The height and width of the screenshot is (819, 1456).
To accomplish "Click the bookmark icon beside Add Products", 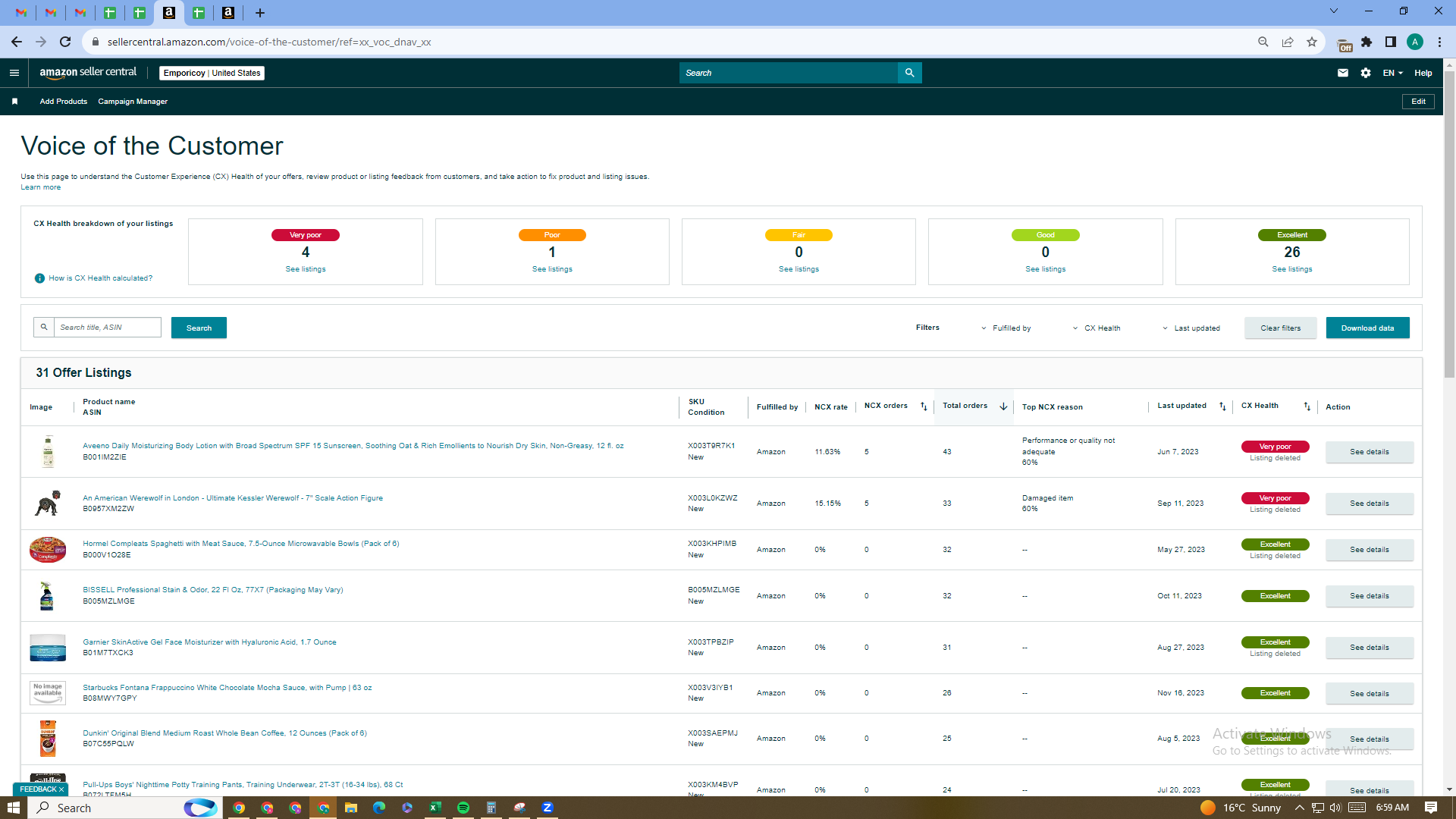I will tap(14, 102).
